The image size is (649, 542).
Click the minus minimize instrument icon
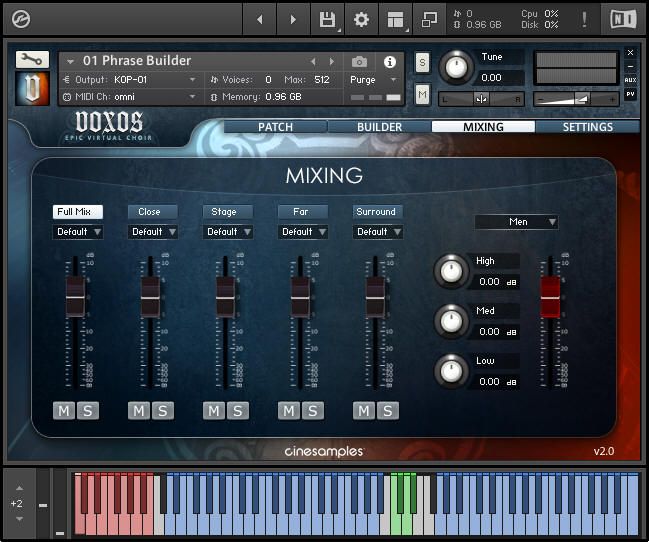[x=630, y=66]
